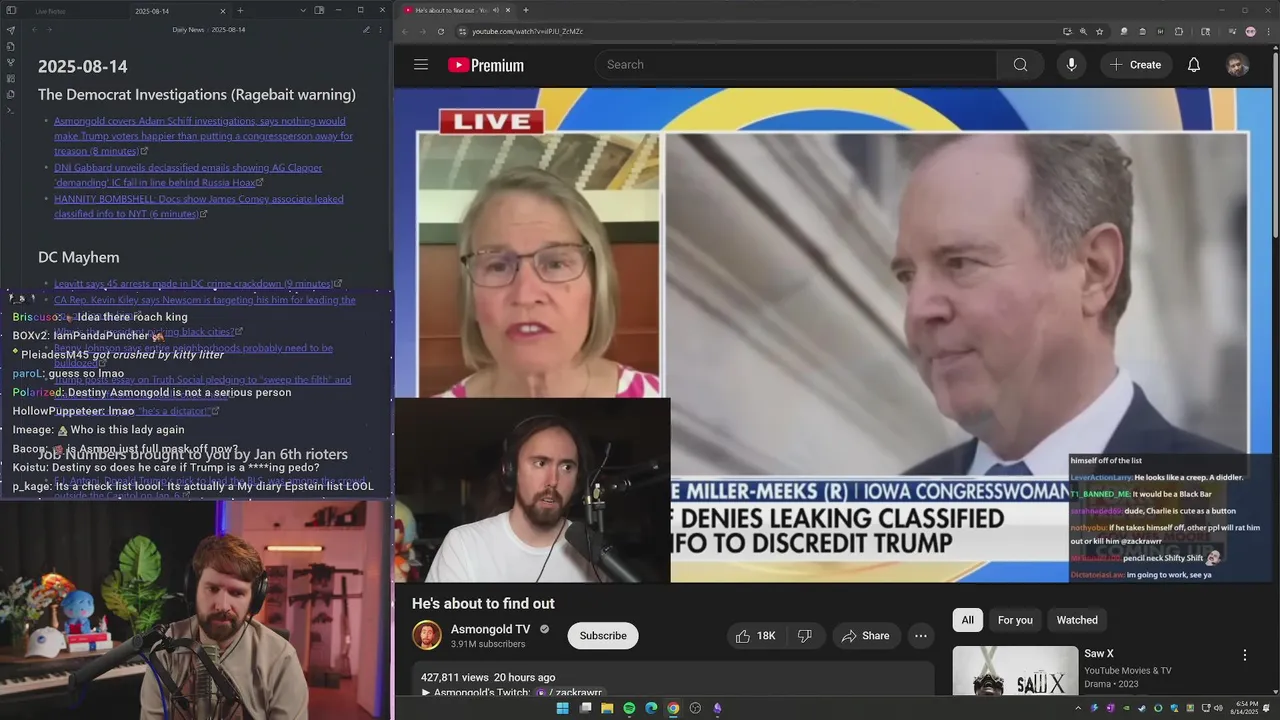
Task: Open YouTube notifications bell
Action: 1194,65
